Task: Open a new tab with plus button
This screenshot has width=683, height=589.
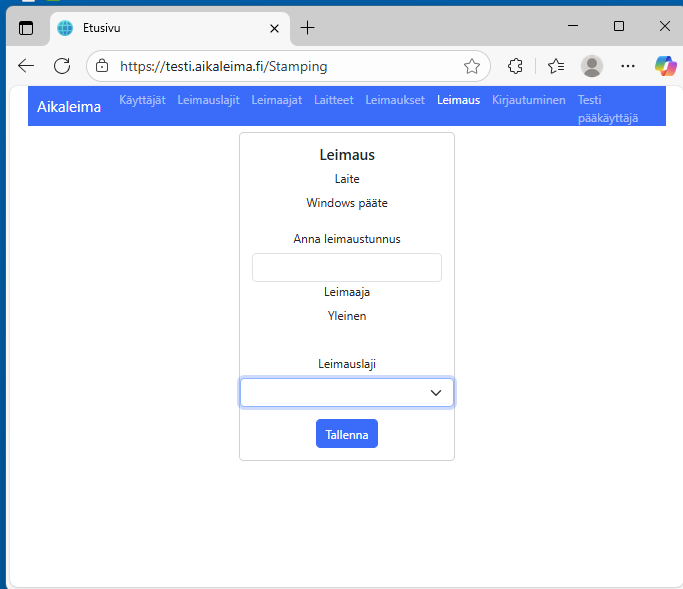Action: click(x=307, y=28)
